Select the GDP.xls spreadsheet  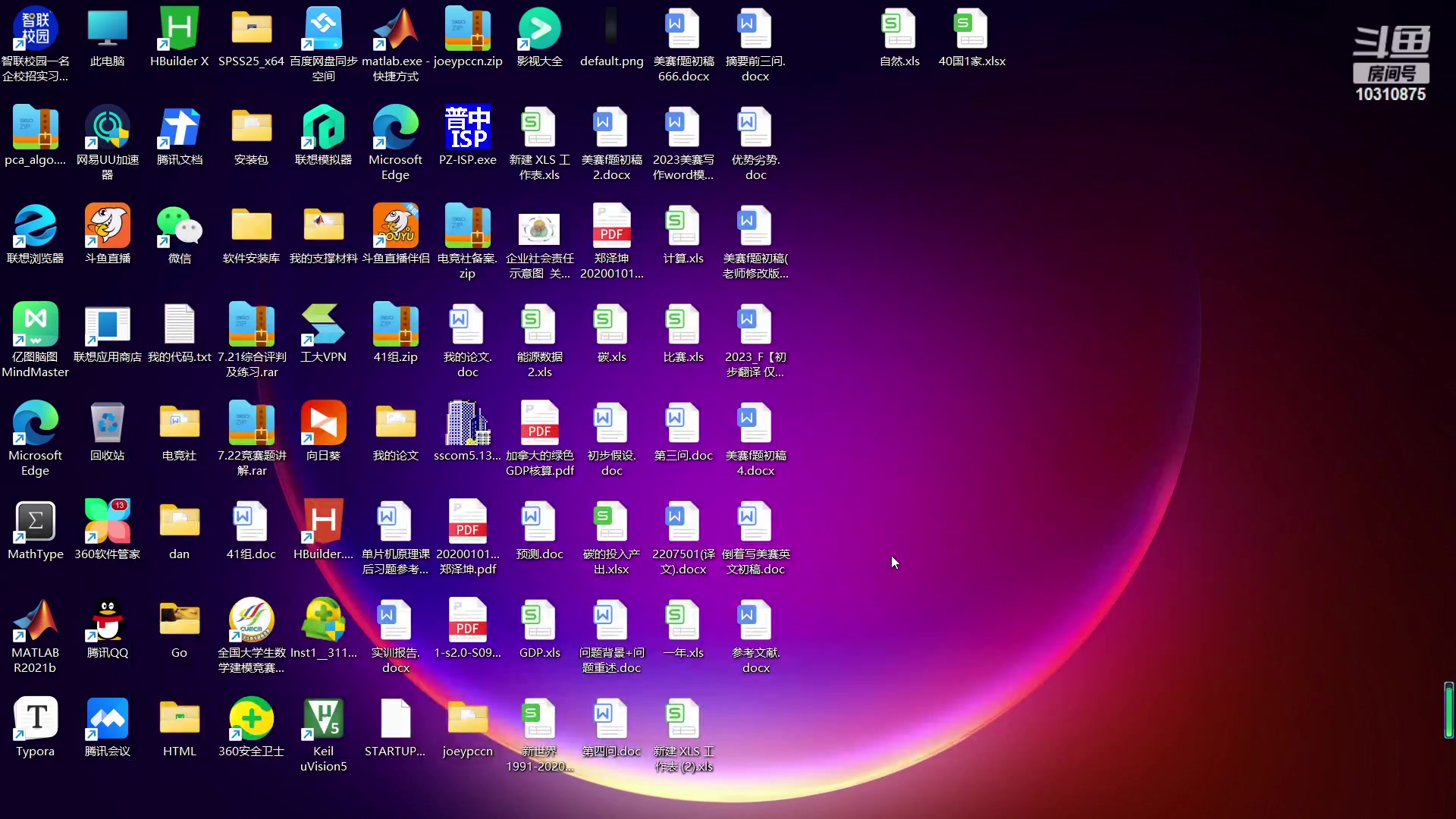[x=539, y=628]
